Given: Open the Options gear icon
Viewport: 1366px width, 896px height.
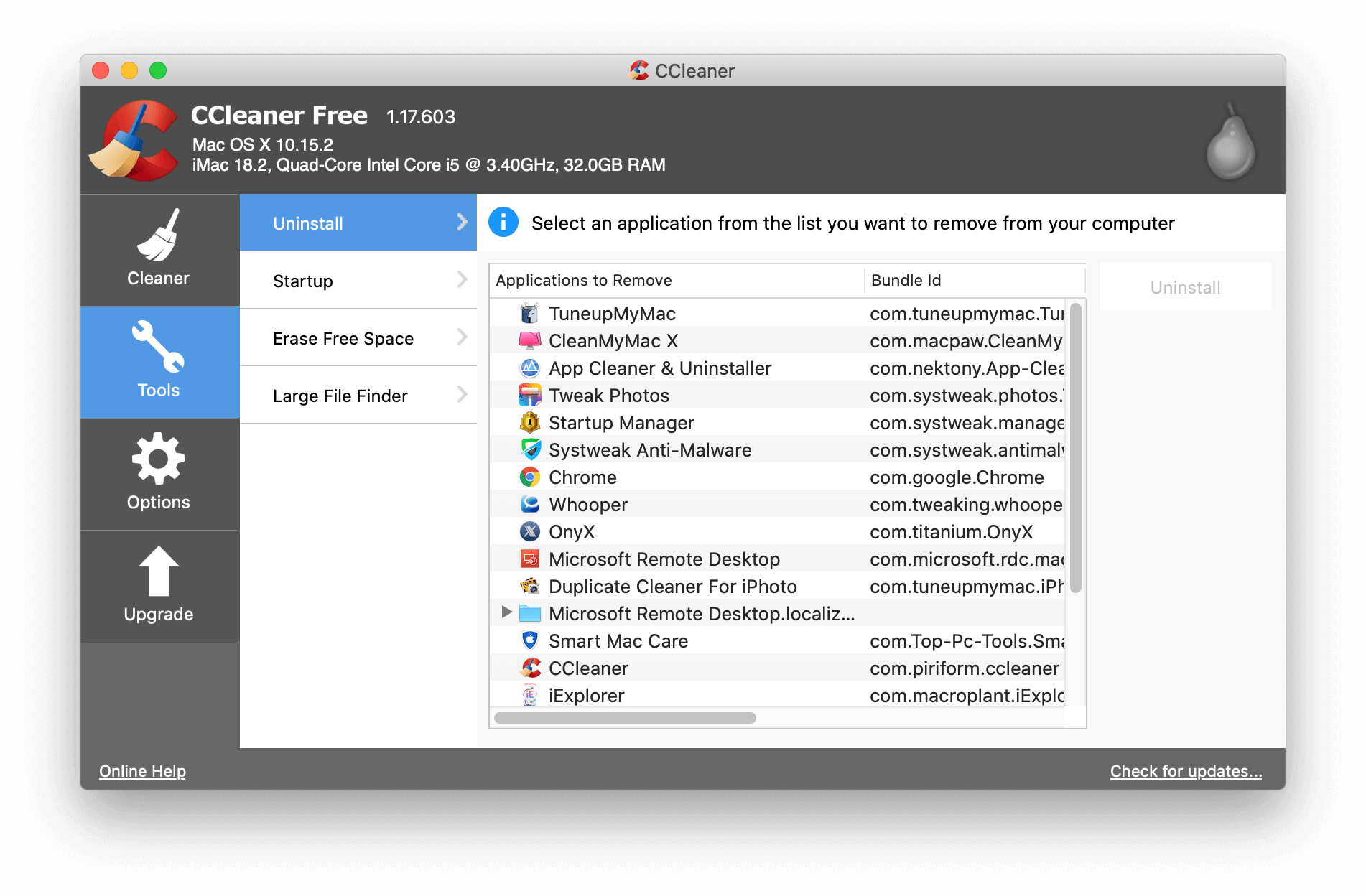Looking at the screenshot, I should pyautogui.click(x=158, y=459).
